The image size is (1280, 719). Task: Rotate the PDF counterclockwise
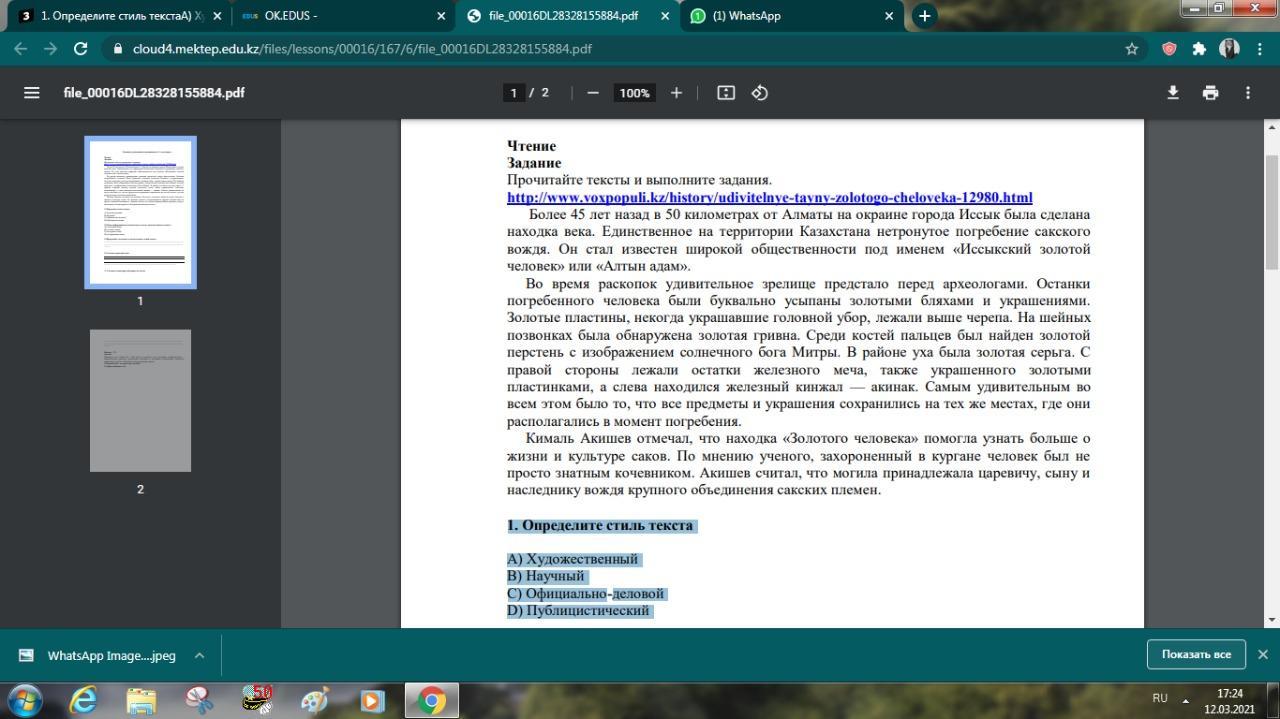pos(760,93)
